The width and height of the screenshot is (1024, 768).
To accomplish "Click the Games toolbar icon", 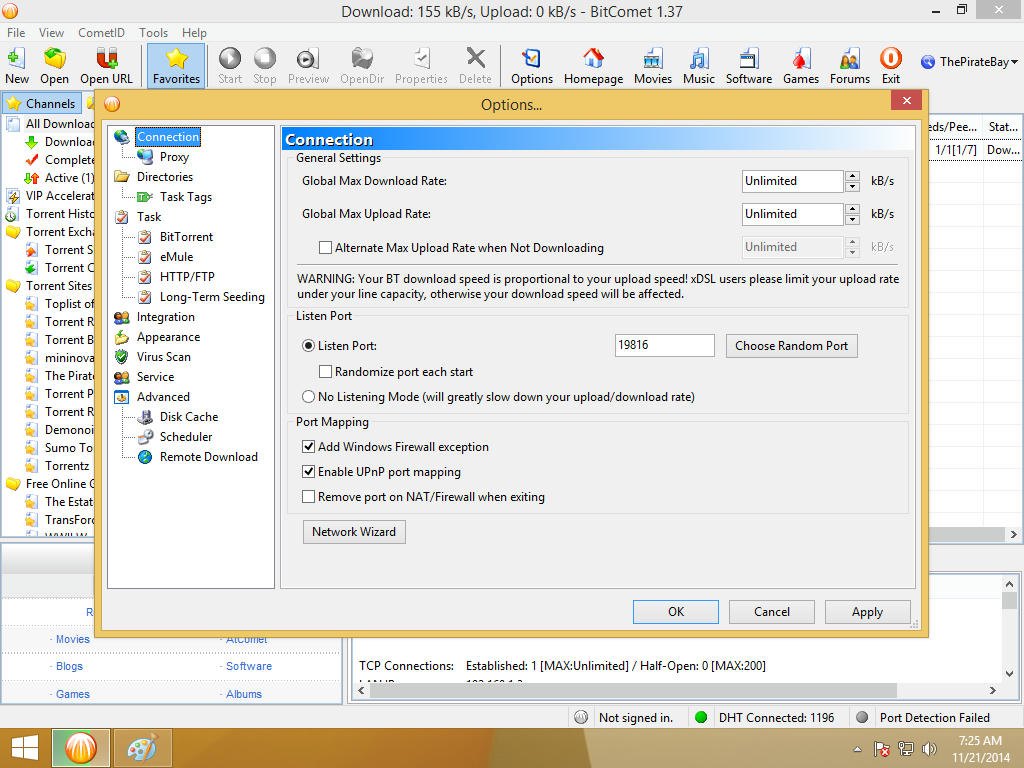I will click(801, 66).
